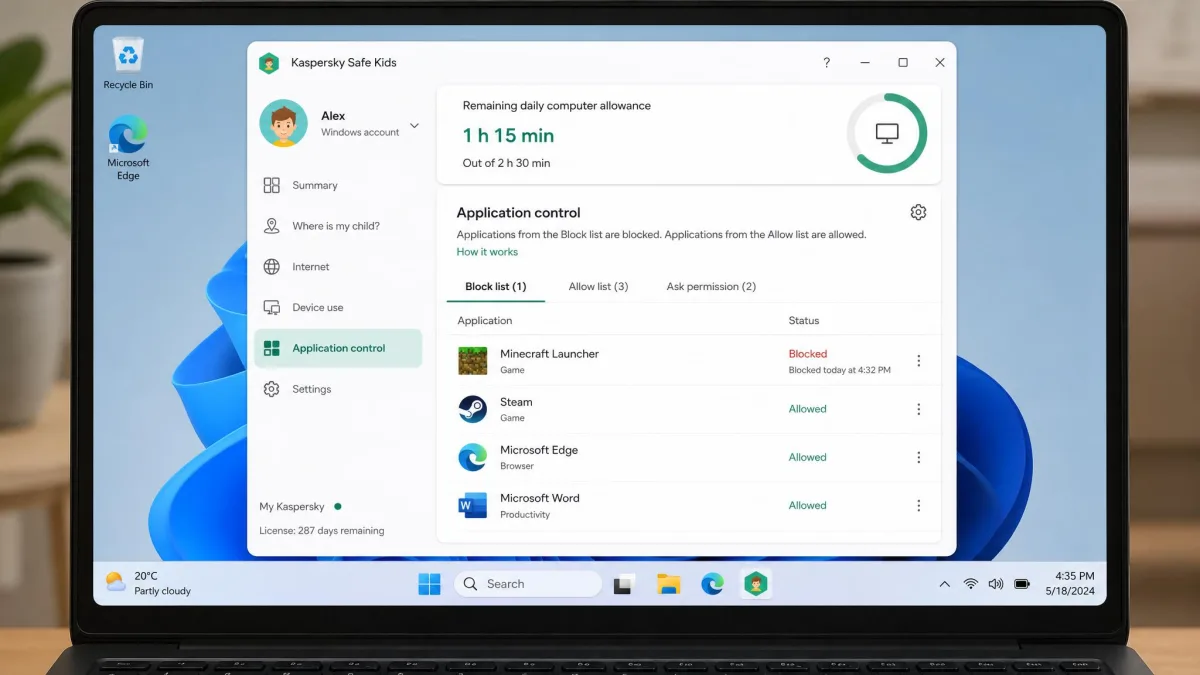This screenshot has width=1200, height=675.
Task: Open the help question mark icon
Action: [826, 62]
